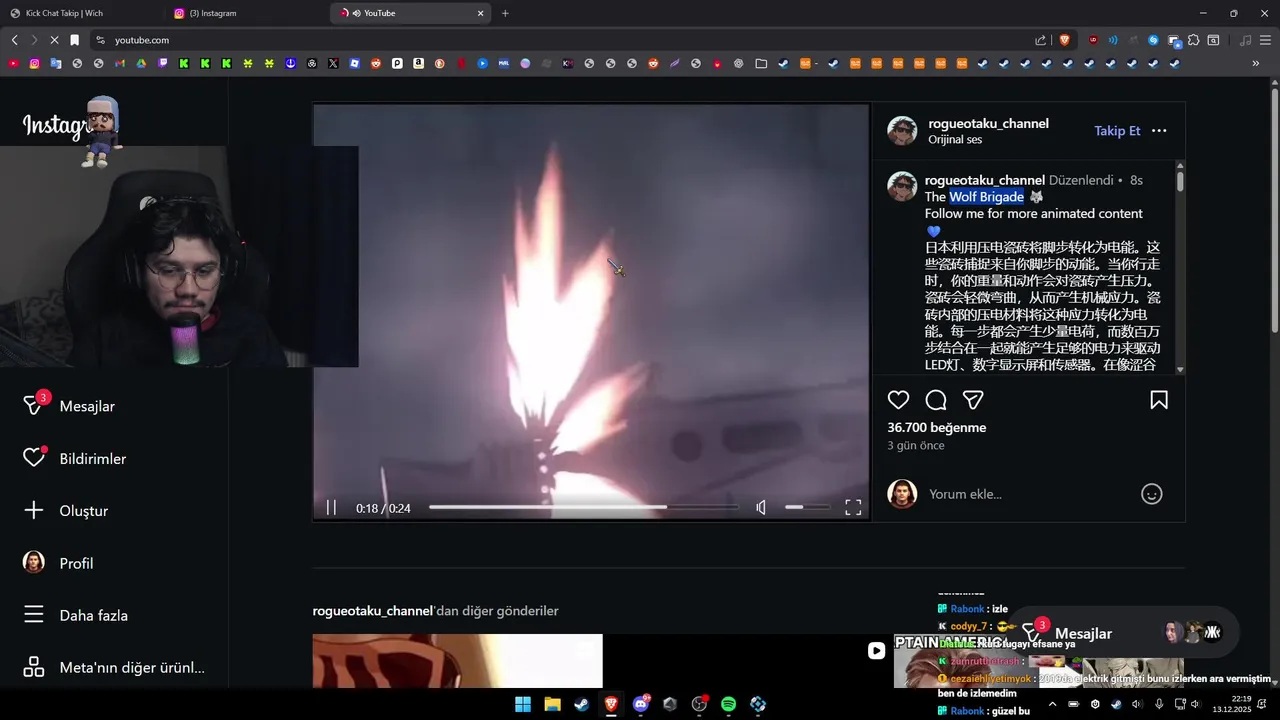Adjust the video volume slider
The height and width of the screenshot is (720, 1280).
[807, 508]
